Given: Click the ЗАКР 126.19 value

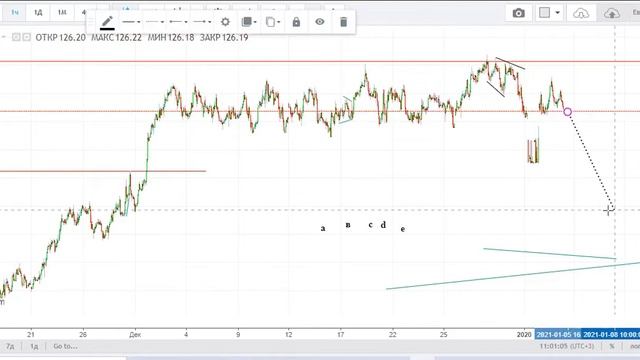Looking at the screenshot, I should tap(224, 38).
